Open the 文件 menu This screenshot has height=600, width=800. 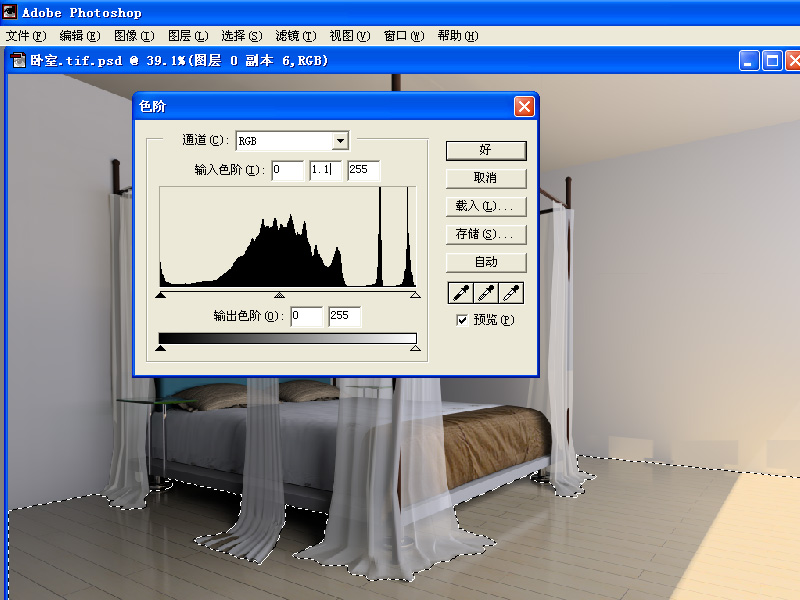[26, 36]
